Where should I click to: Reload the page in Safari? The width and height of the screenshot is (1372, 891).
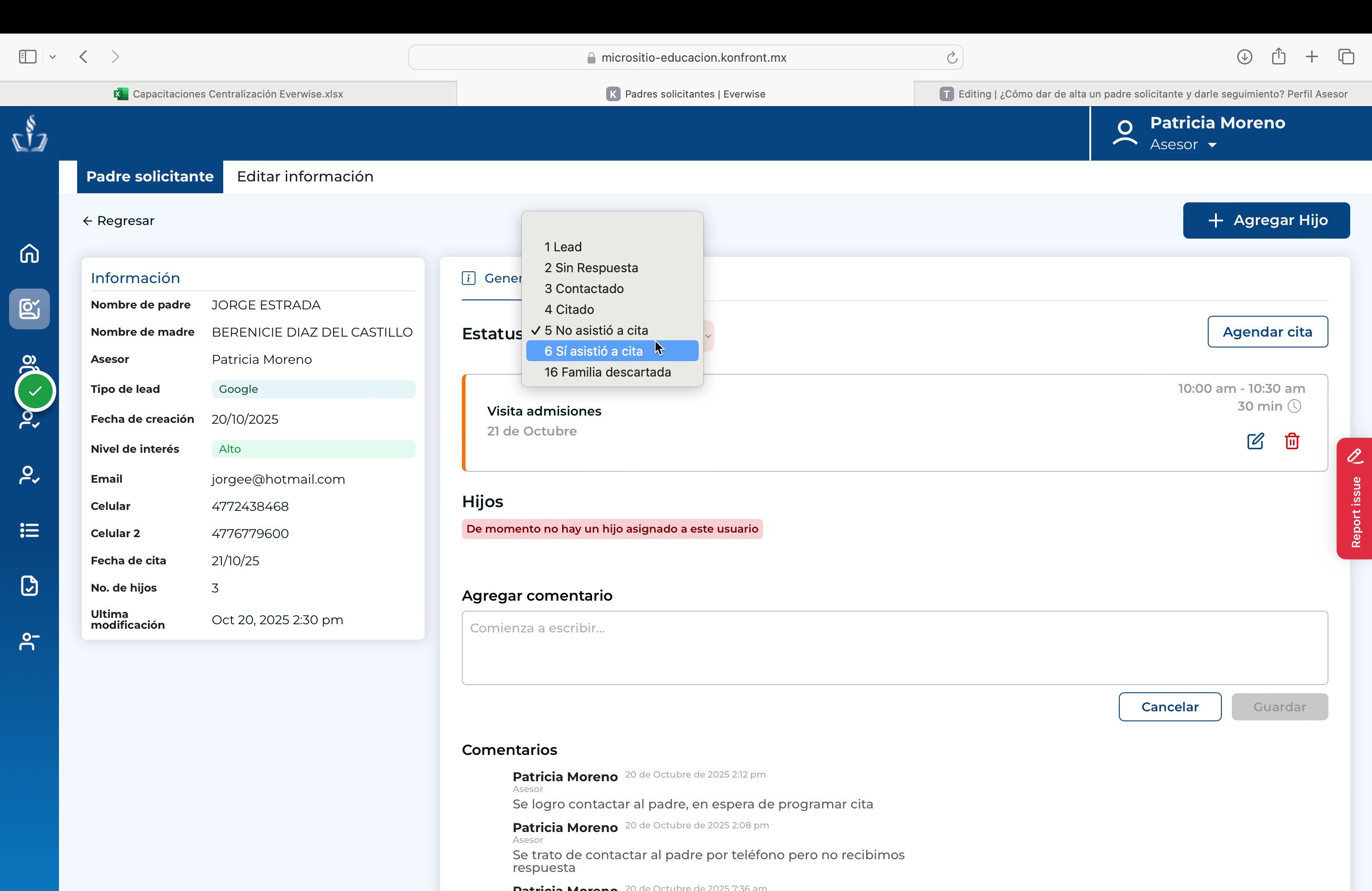point(952,58)
